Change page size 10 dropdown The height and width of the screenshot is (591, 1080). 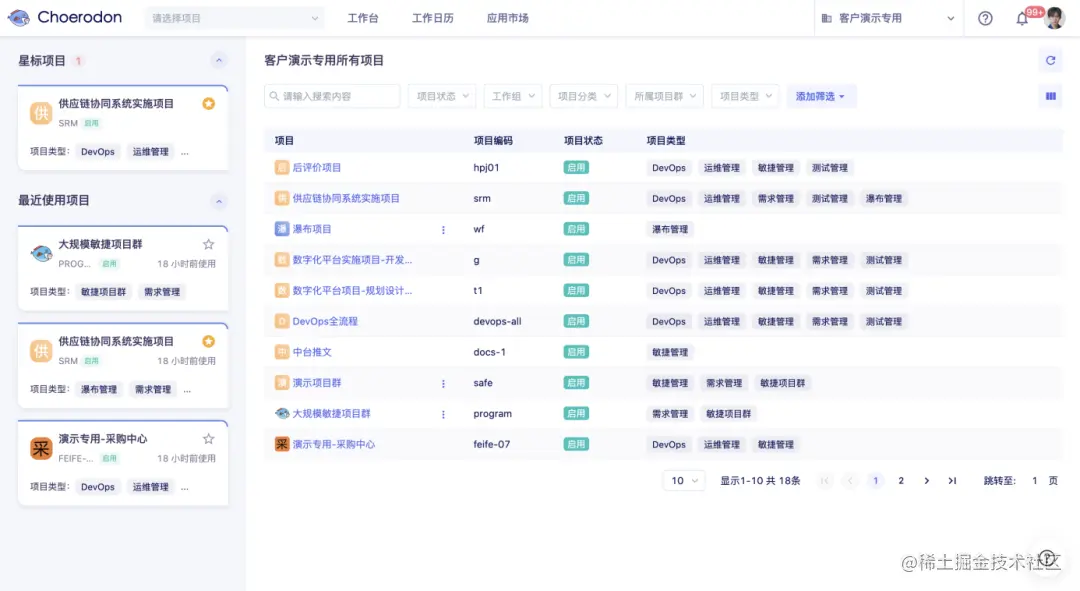(684, 481)
